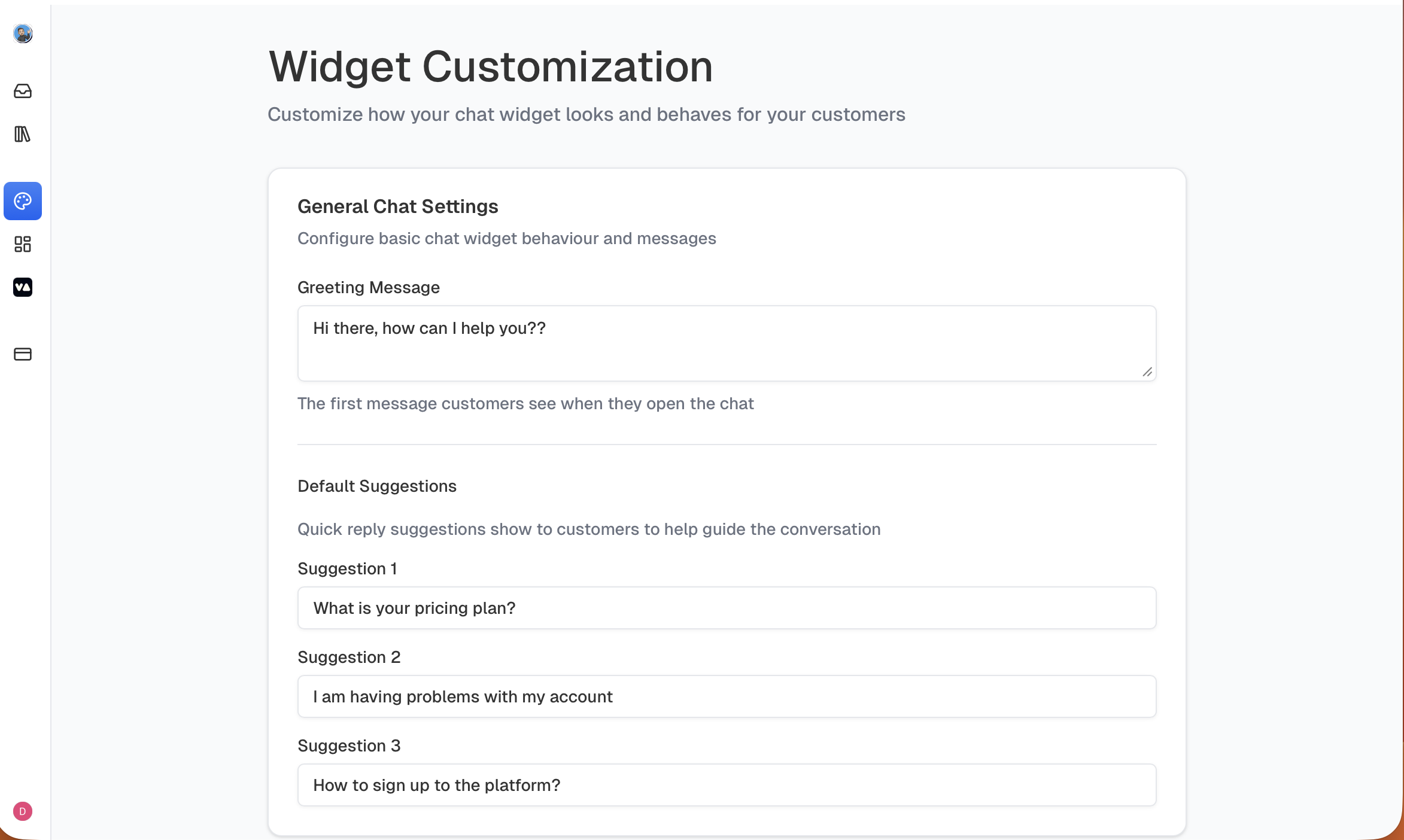This screenshot has height=840, width=1404.
Task: Click the organization avatar atop the sidebar
Action: click(x=23, y=34)
